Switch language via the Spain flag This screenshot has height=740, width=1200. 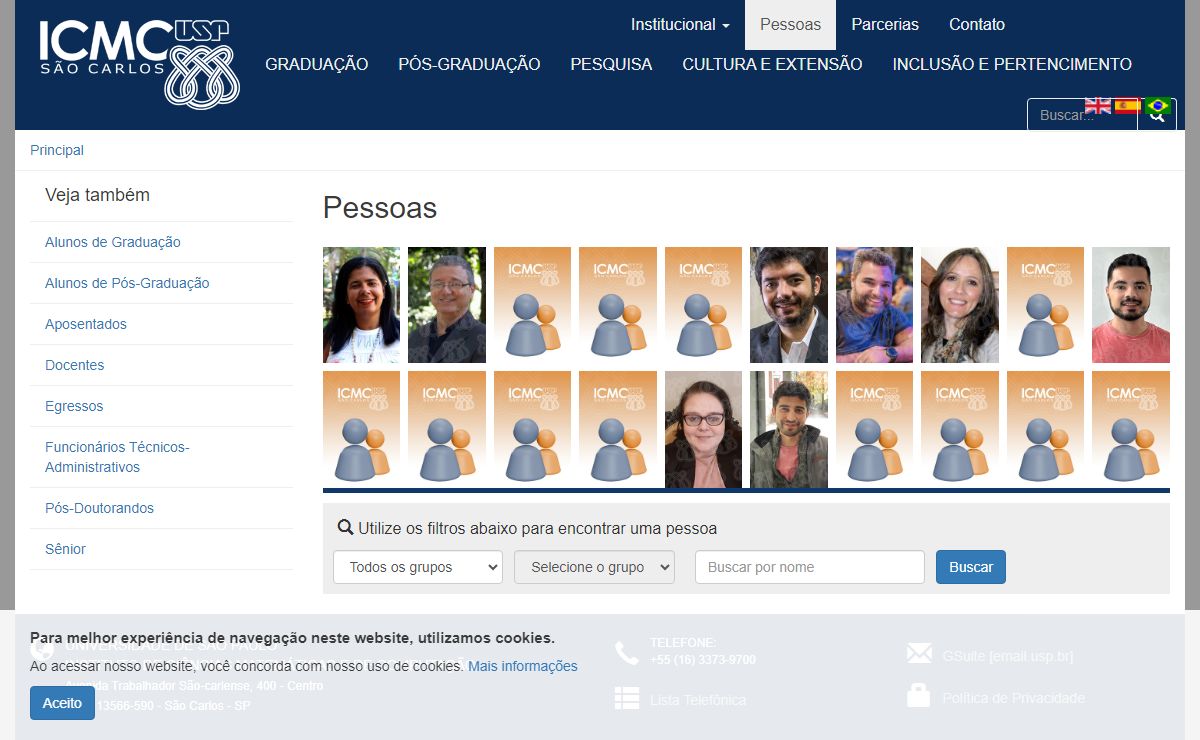1128,106
